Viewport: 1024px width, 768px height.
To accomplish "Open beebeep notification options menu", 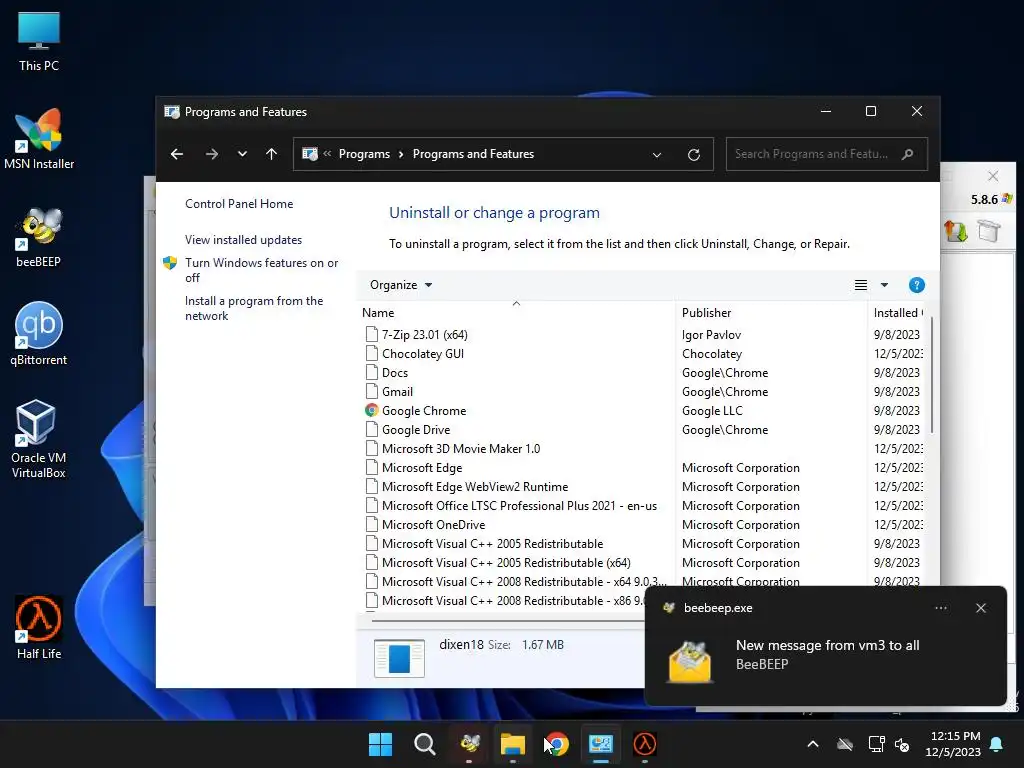I will (x=940, y=608).
